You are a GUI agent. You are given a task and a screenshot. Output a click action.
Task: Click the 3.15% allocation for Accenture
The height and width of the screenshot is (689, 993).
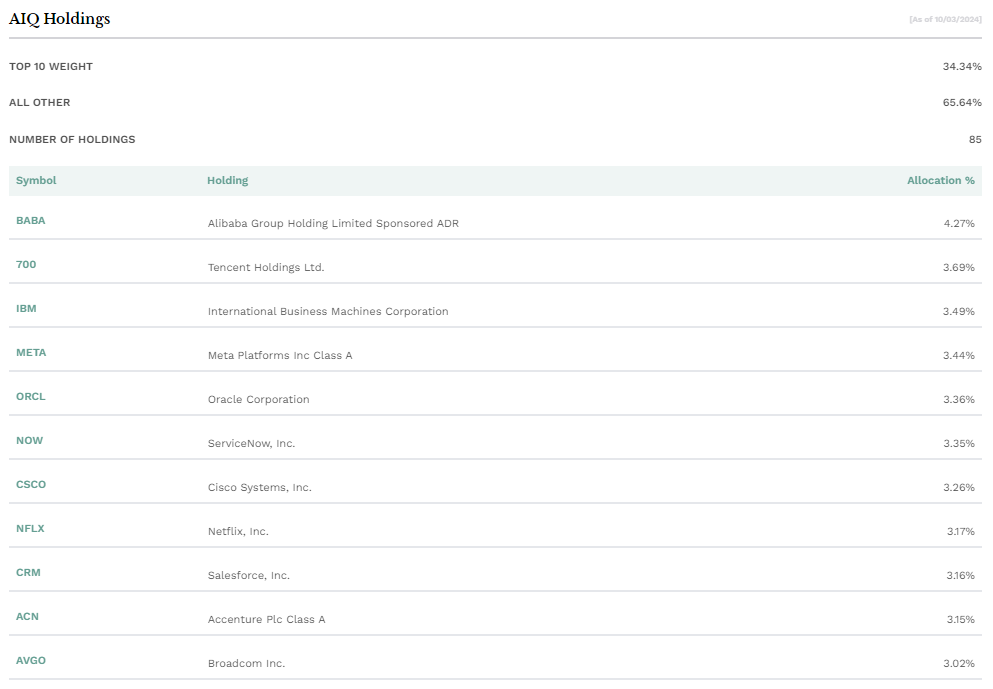tap(961, 619)
